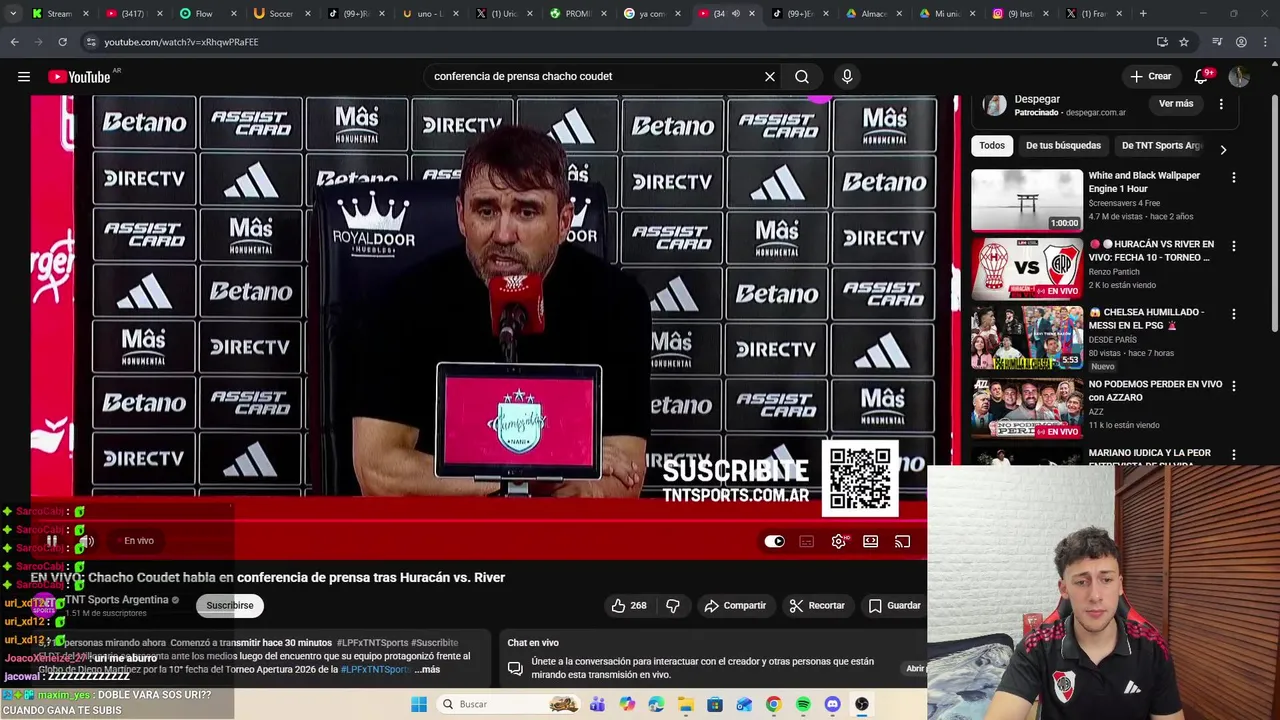The image size is (1280, 720).
Task: Open the YouTube guide hamburger menu
Action: [x=23, y=76]
